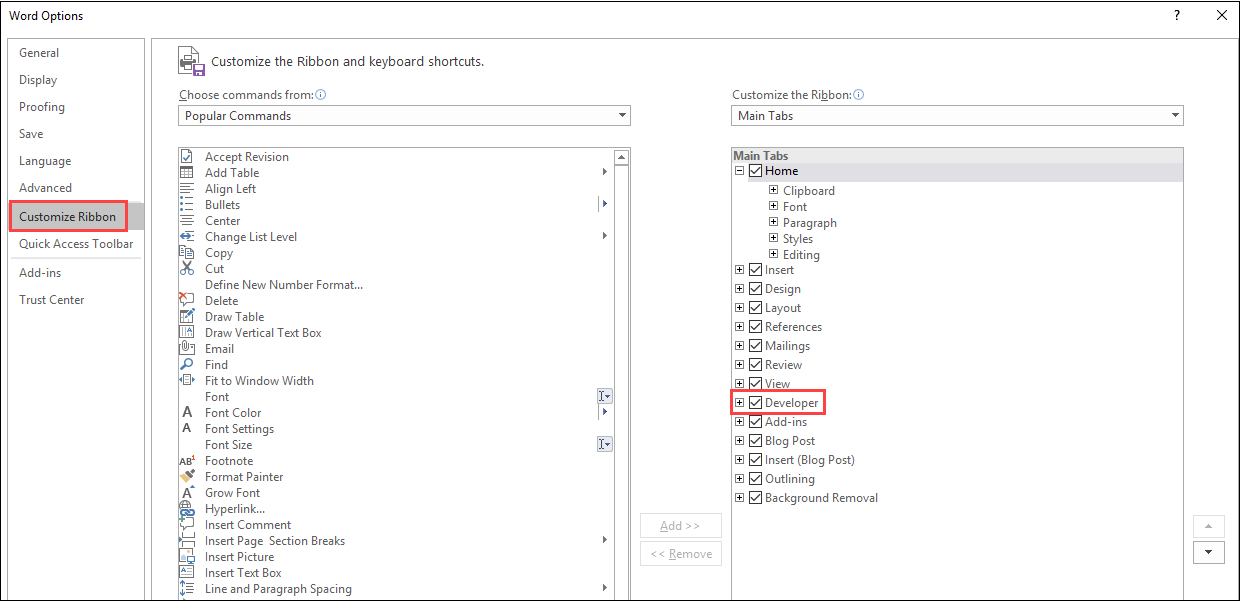
Task: Expand the Editing group
Action: tap(774, 254)
